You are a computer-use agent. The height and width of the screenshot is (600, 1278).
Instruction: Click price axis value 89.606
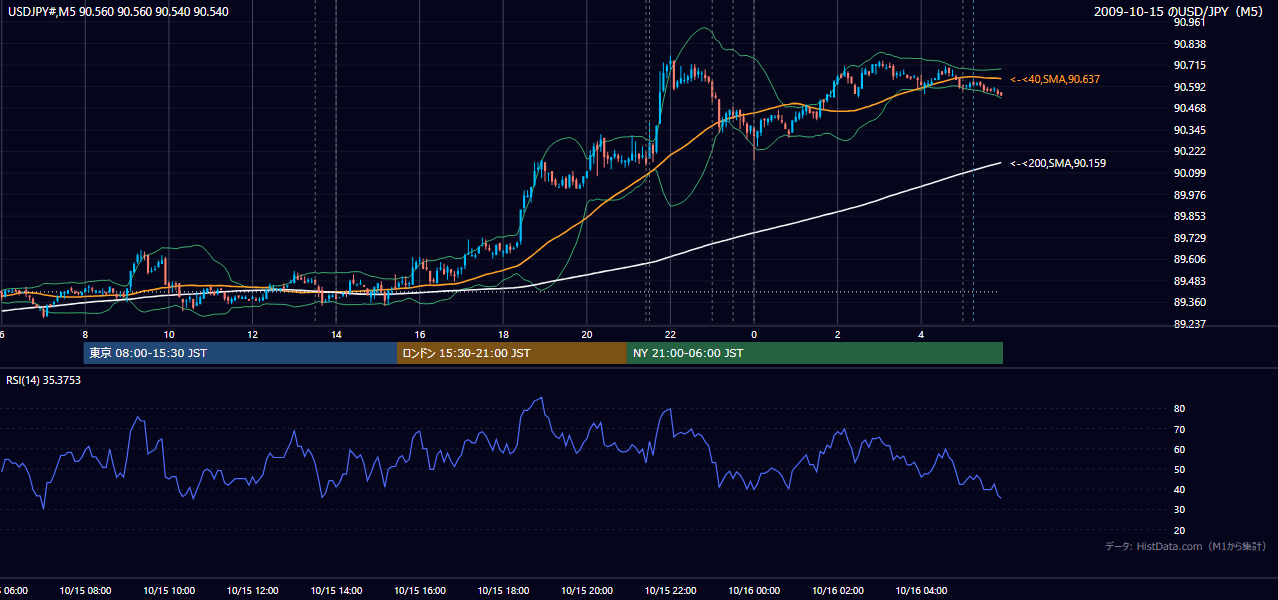(x=1192, y=259)
